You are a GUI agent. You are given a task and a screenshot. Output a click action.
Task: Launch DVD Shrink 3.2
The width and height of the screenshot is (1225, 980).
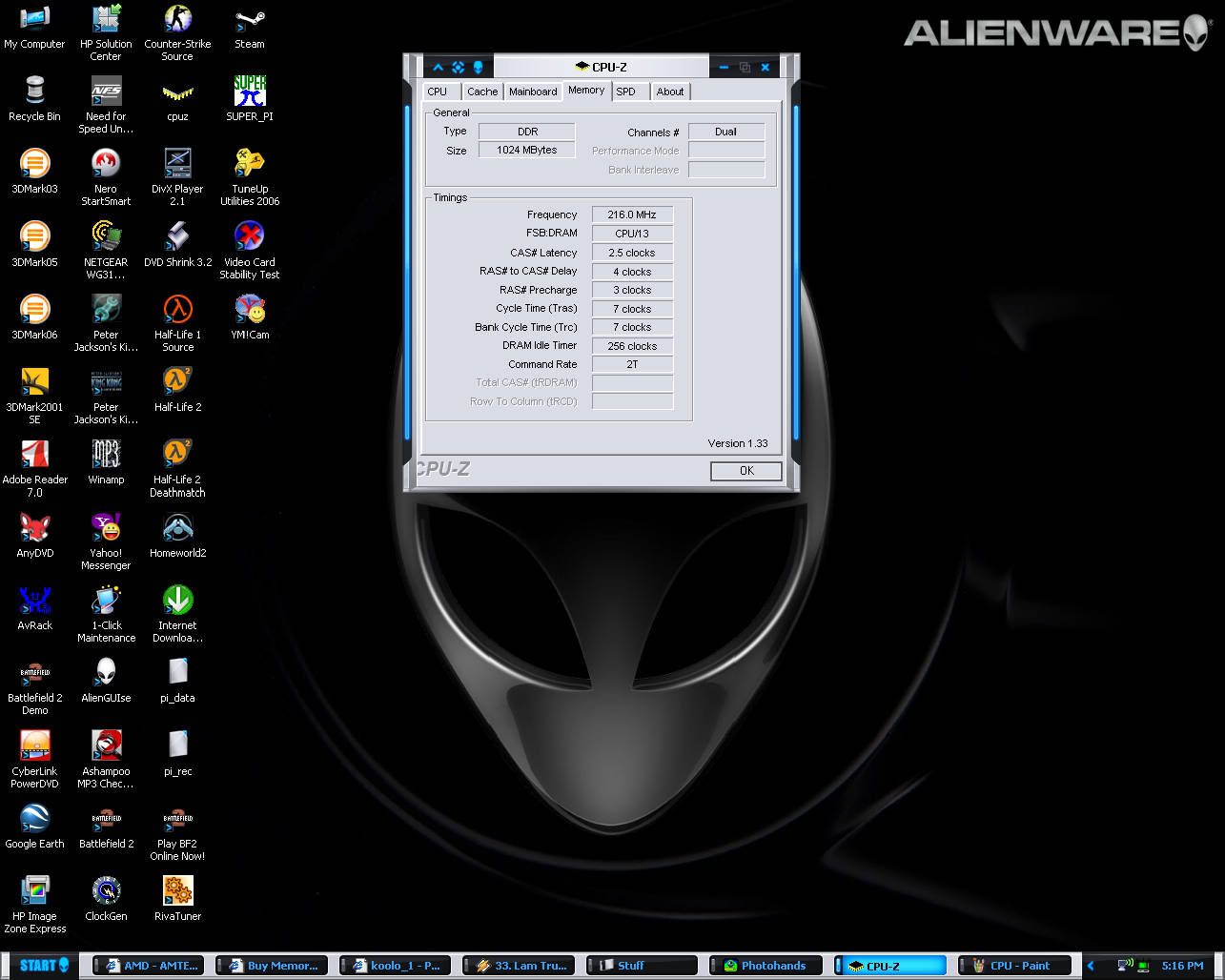click(x=177, y=245)
